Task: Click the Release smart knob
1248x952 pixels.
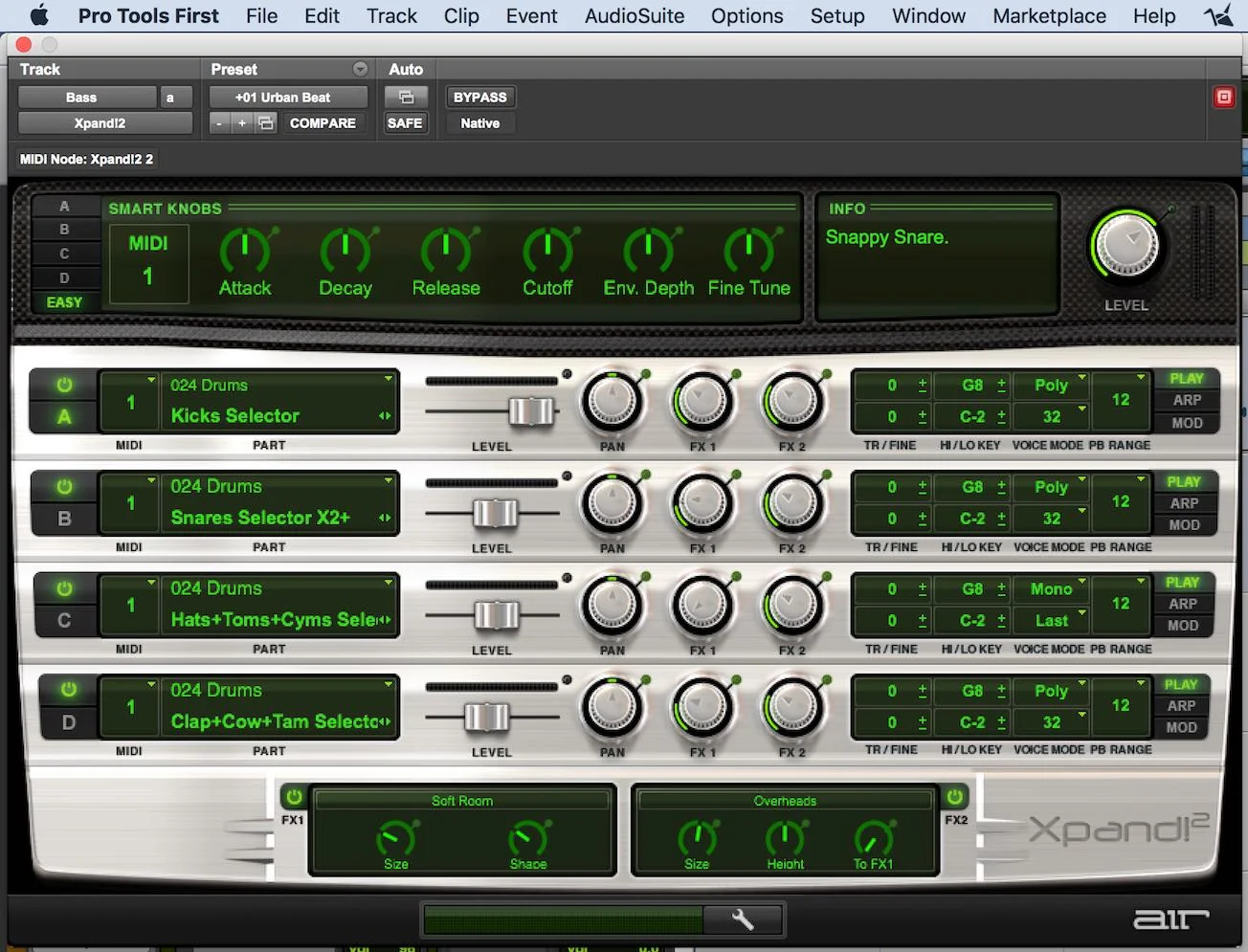Action: click(446, 251)
